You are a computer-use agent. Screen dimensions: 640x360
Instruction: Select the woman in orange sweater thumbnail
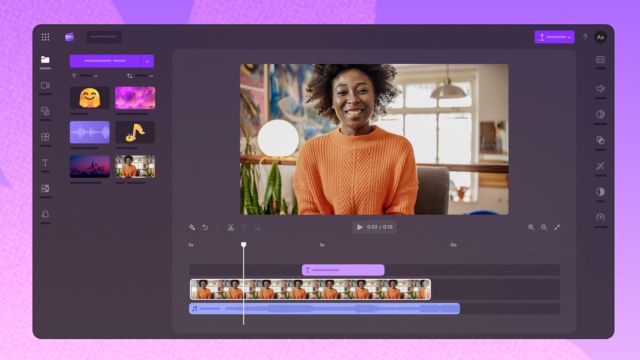[135, 166]
